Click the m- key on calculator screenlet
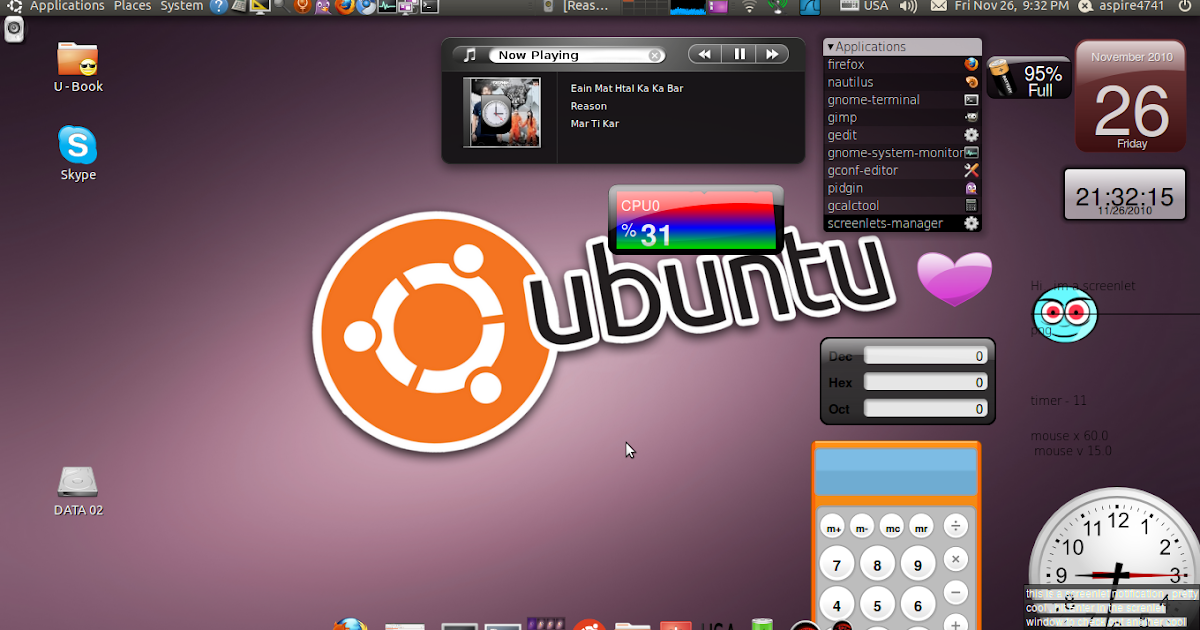This screenshot has width=1200, height=630. coord(863,527)
